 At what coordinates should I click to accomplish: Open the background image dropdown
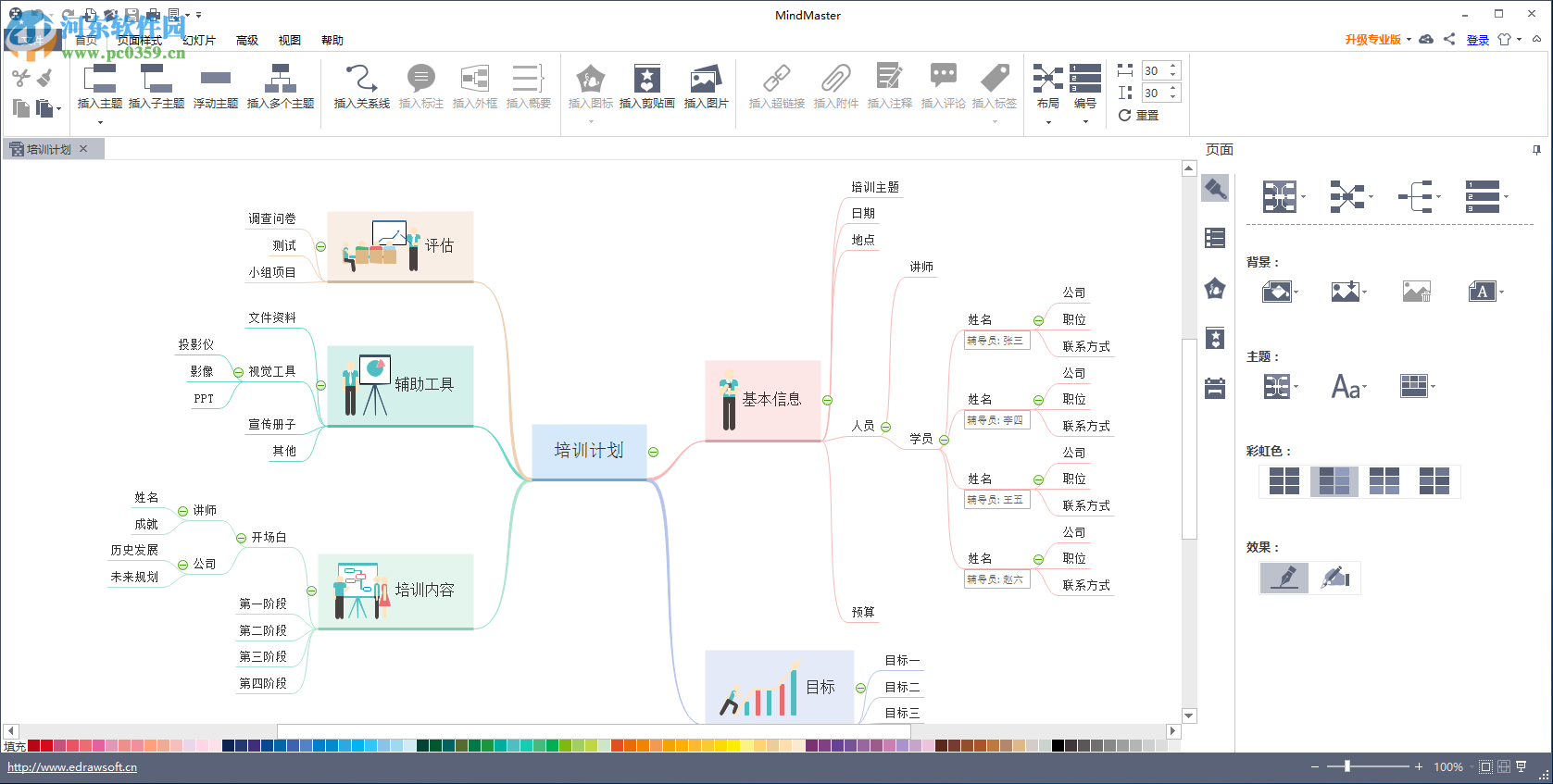point(1349,292)
